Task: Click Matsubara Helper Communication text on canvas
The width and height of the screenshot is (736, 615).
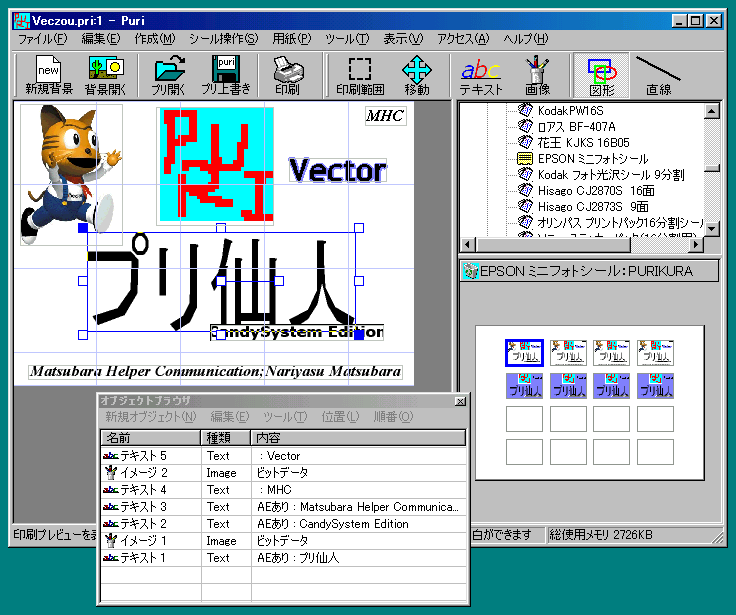Action: pos(215,371)
